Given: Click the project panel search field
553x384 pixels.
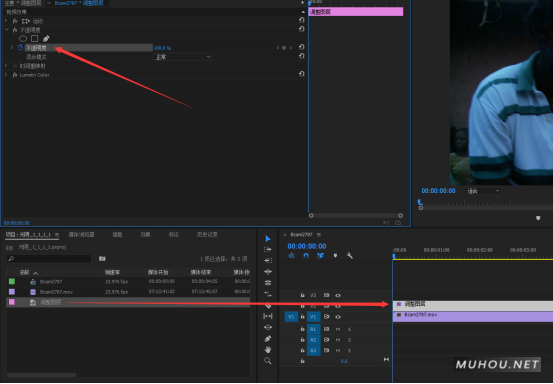Looking at the screenshot, I should pos(49,259).
